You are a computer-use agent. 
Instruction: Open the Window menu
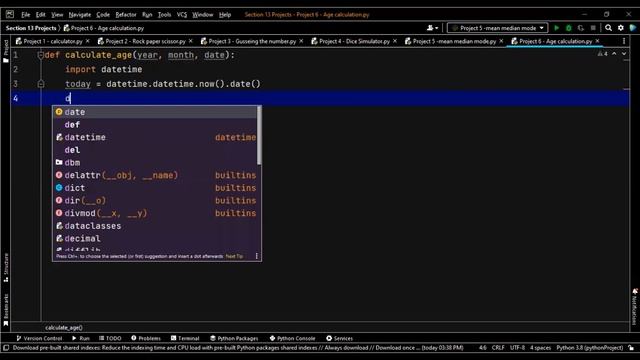tap(202, 15)
